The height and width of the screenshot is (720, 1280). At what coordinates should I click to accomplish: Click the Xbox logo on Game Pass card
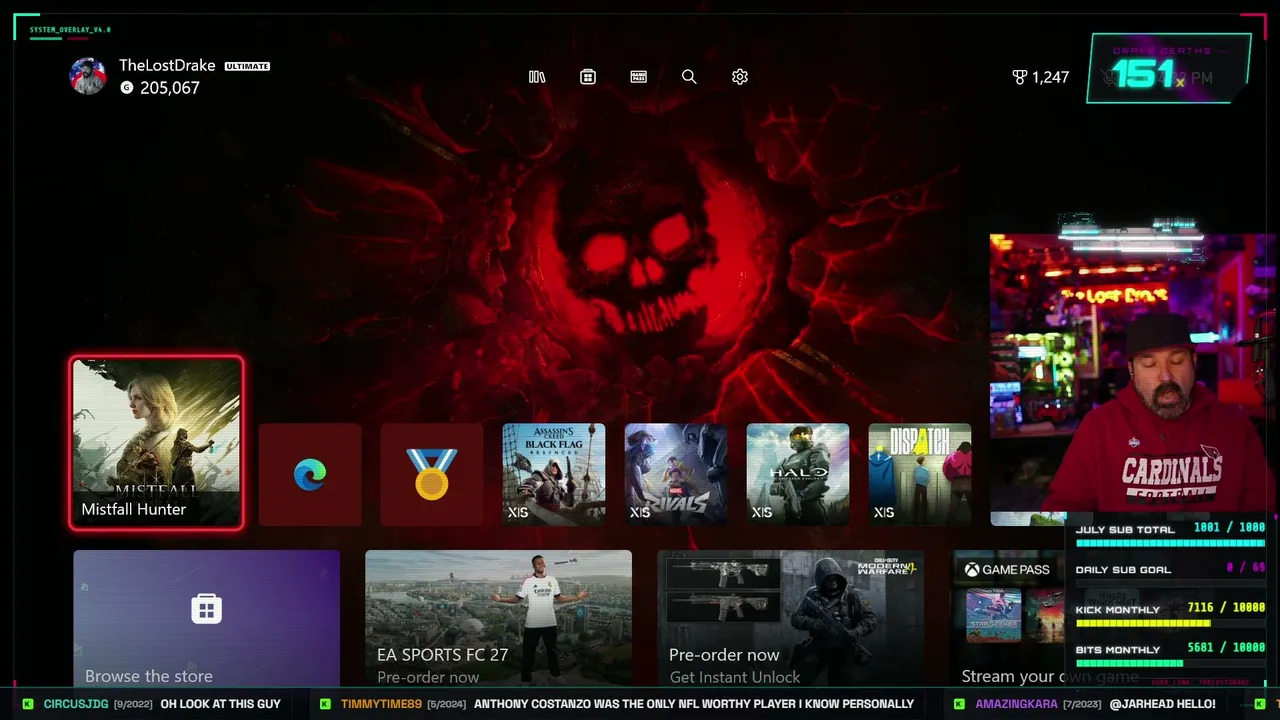coord(971,570)
